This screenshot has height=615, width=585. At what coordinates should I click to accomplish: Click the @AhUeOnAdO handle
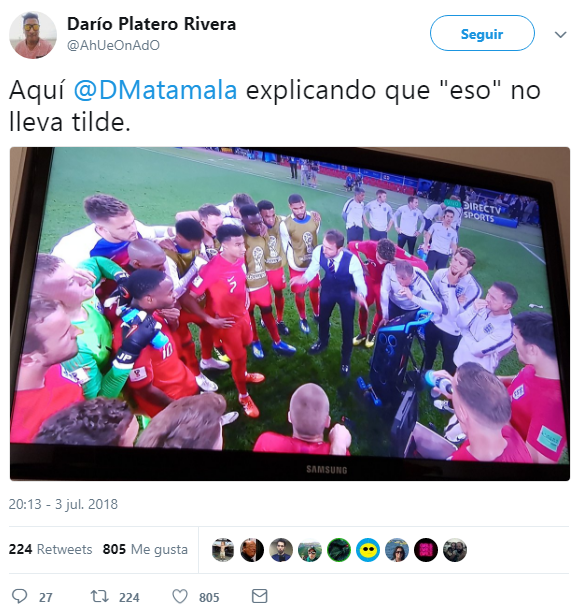tap(113, 45)
